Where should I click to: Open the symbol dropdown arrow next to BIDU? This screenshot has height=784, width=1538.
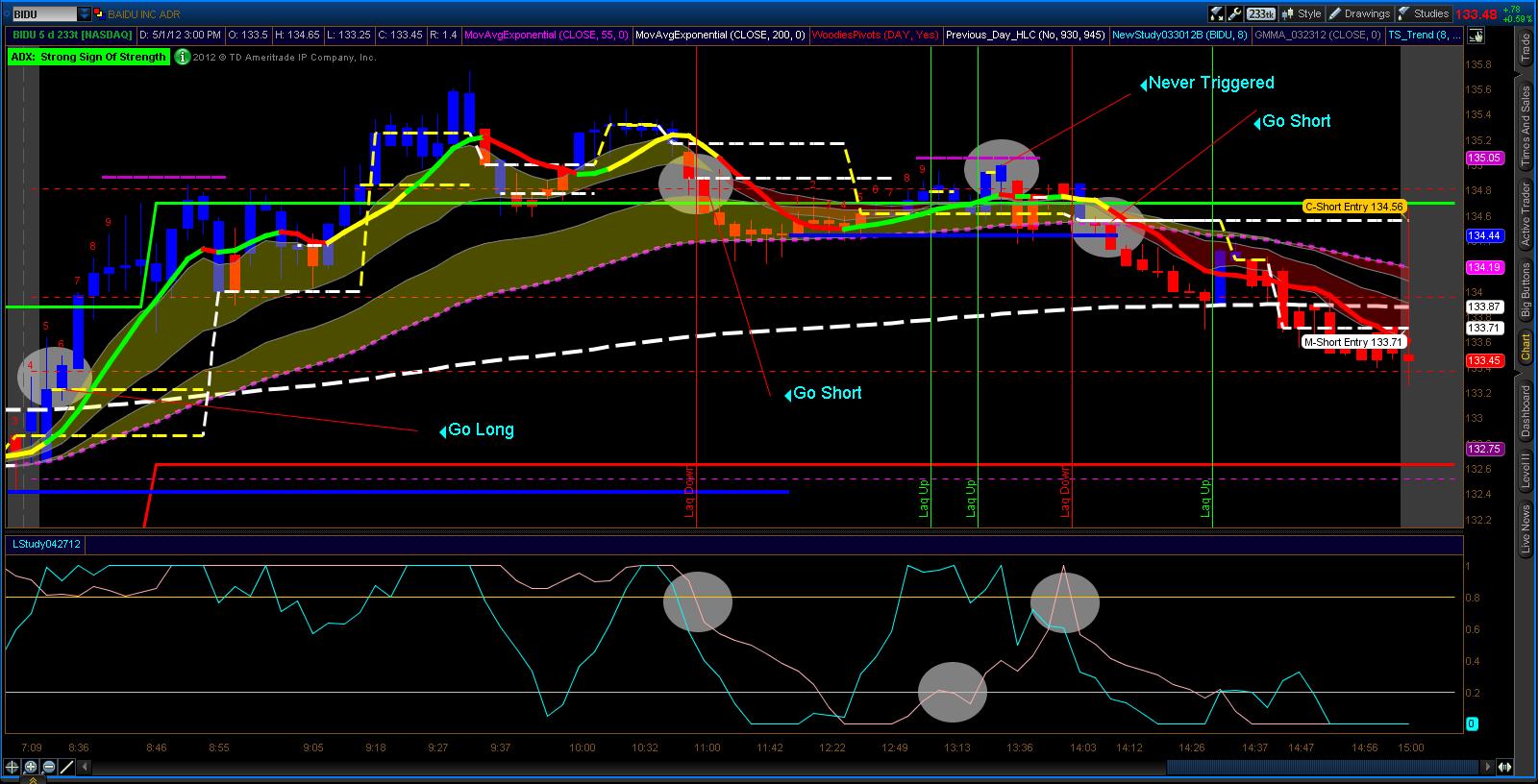point(85,14)
